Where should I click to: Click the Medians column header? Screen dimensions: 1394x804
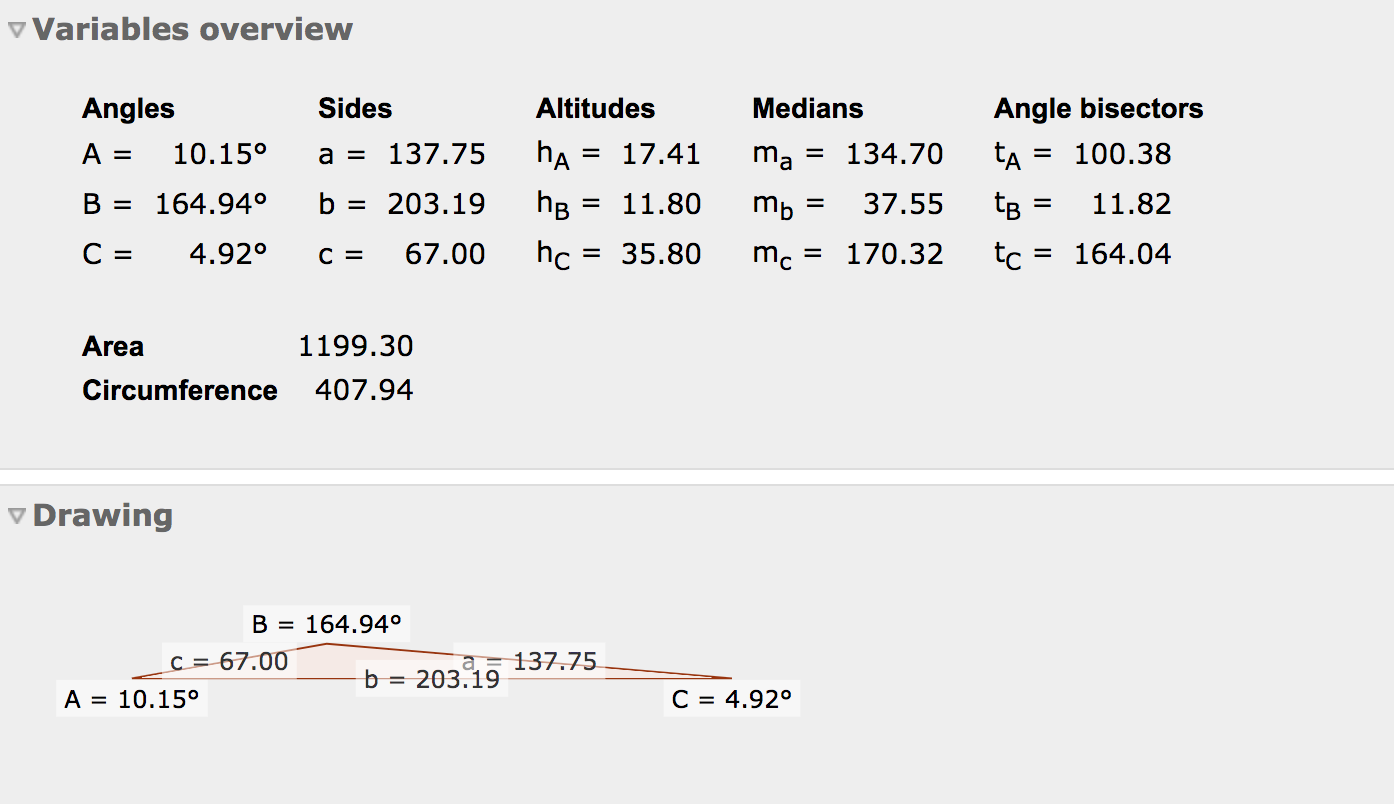(807, 109)
